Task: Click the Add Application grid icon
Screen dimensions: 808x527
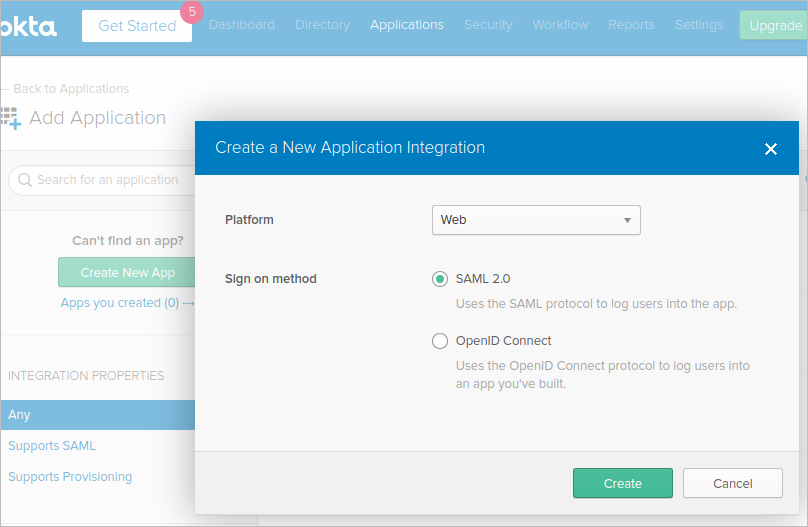Action: click(x=10, y=118)
